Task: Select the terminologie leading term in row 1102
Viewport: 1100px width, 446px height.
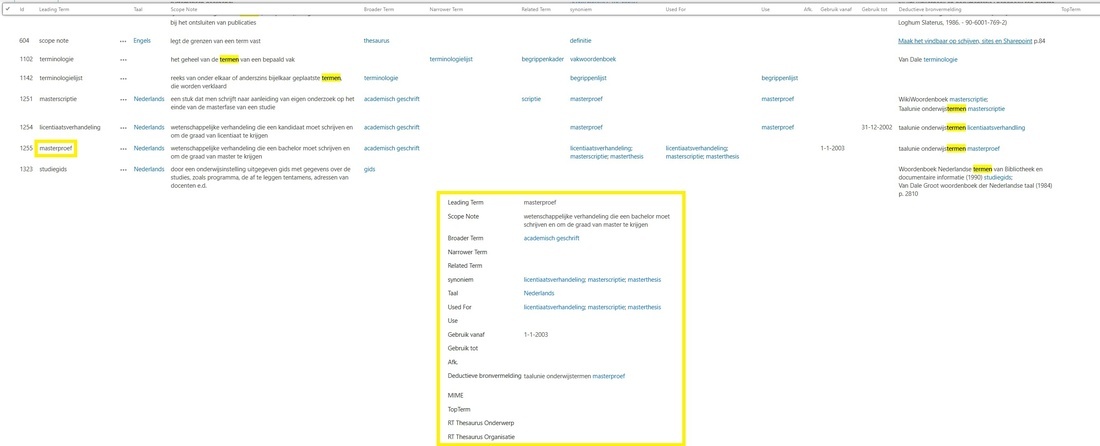Action: click(x=56, y=60)
